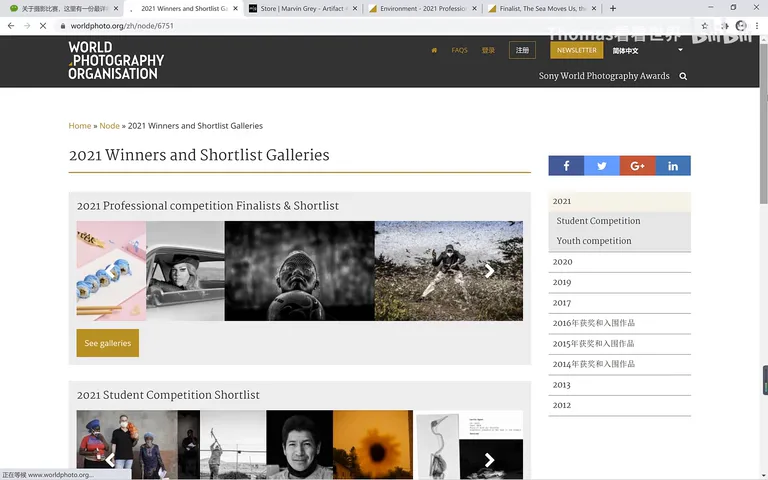
Task: Show previous Student Competition image arrow
Action: coord(111,459)
